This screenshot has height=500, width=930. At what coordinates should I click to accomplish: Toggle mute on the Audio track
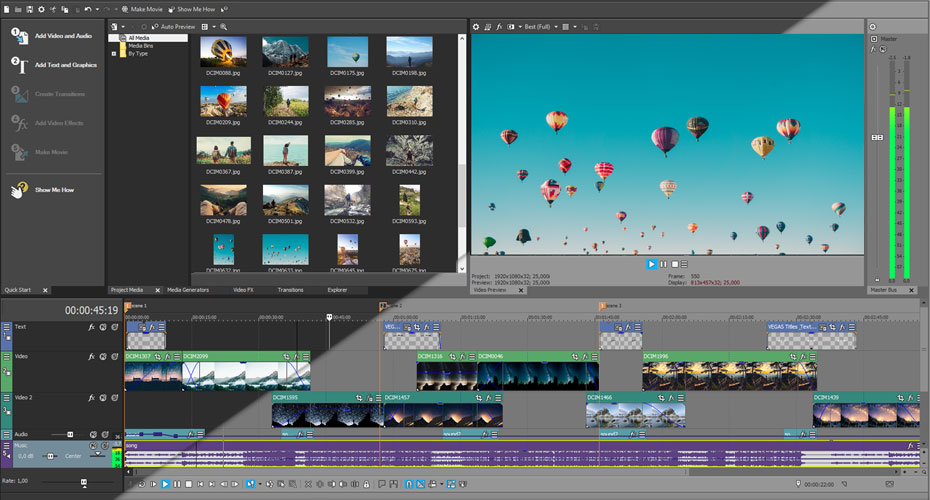pyautogui.click(x=93, y=435)
